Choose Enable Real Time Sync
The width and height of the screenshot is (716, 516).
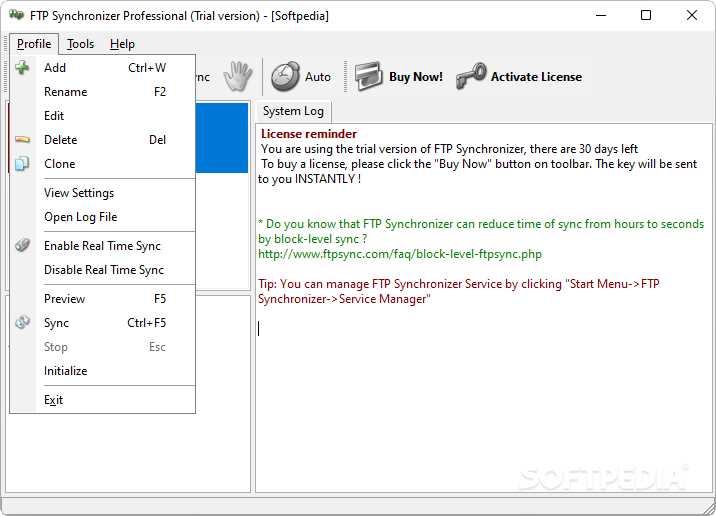103,246
